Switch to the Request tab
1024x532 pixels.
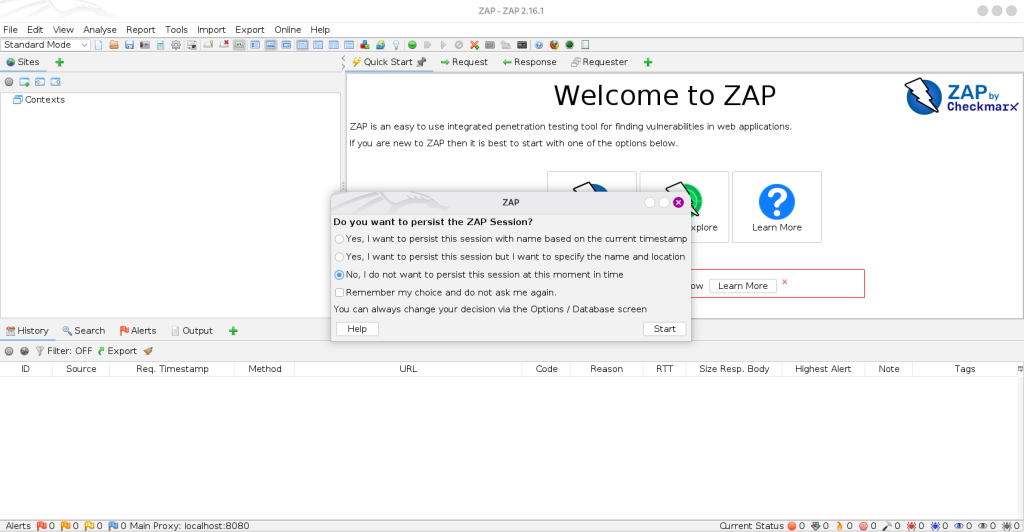point(464,62)
